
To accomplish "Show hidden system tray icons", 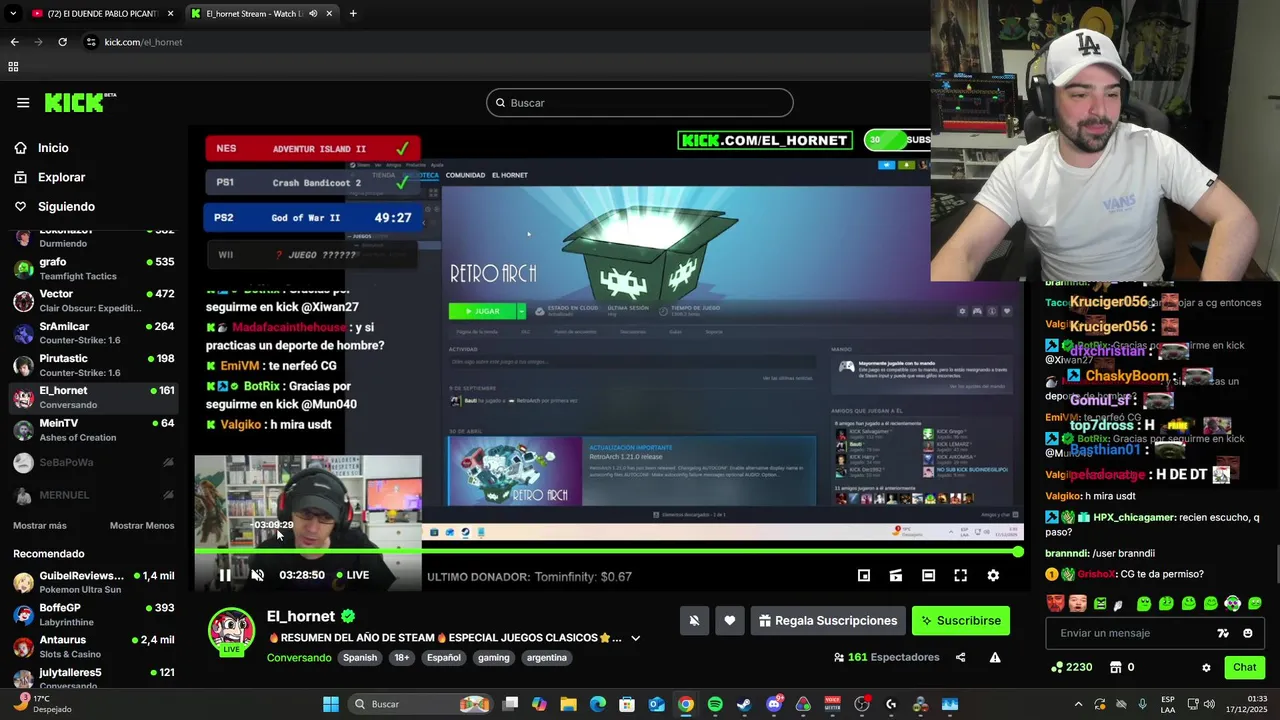I will coord(1078,704).
